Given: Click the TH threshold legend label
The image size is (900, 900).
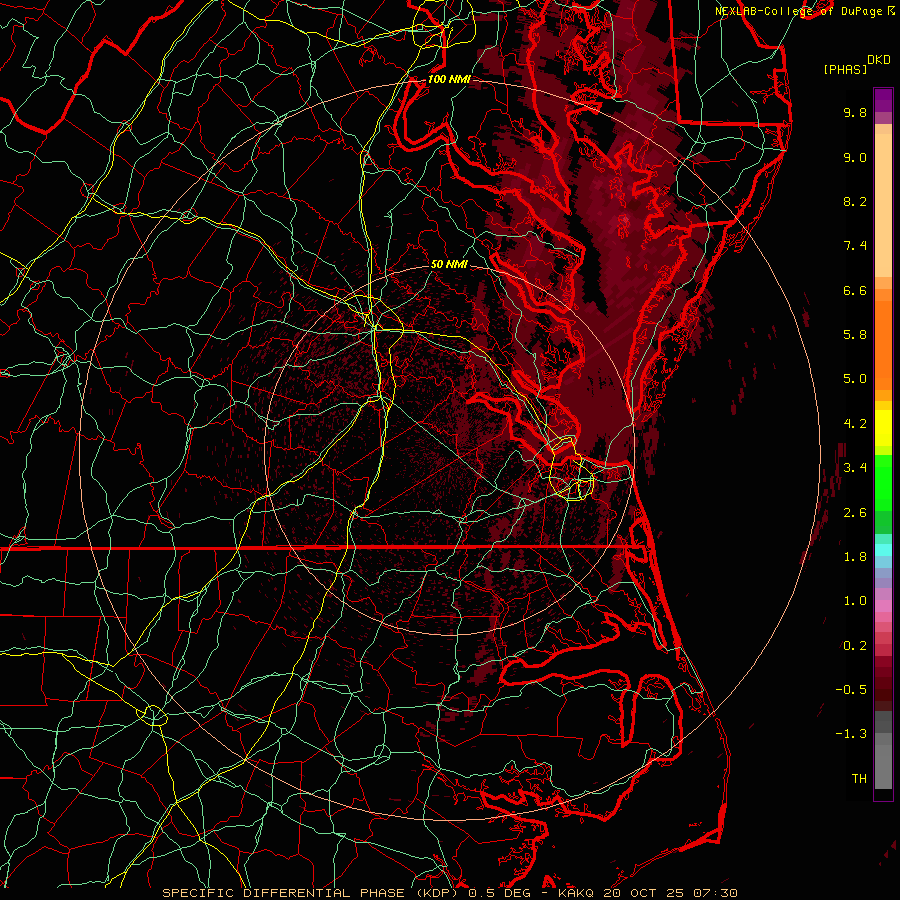Looking at the screenshot, I should 859,779.
